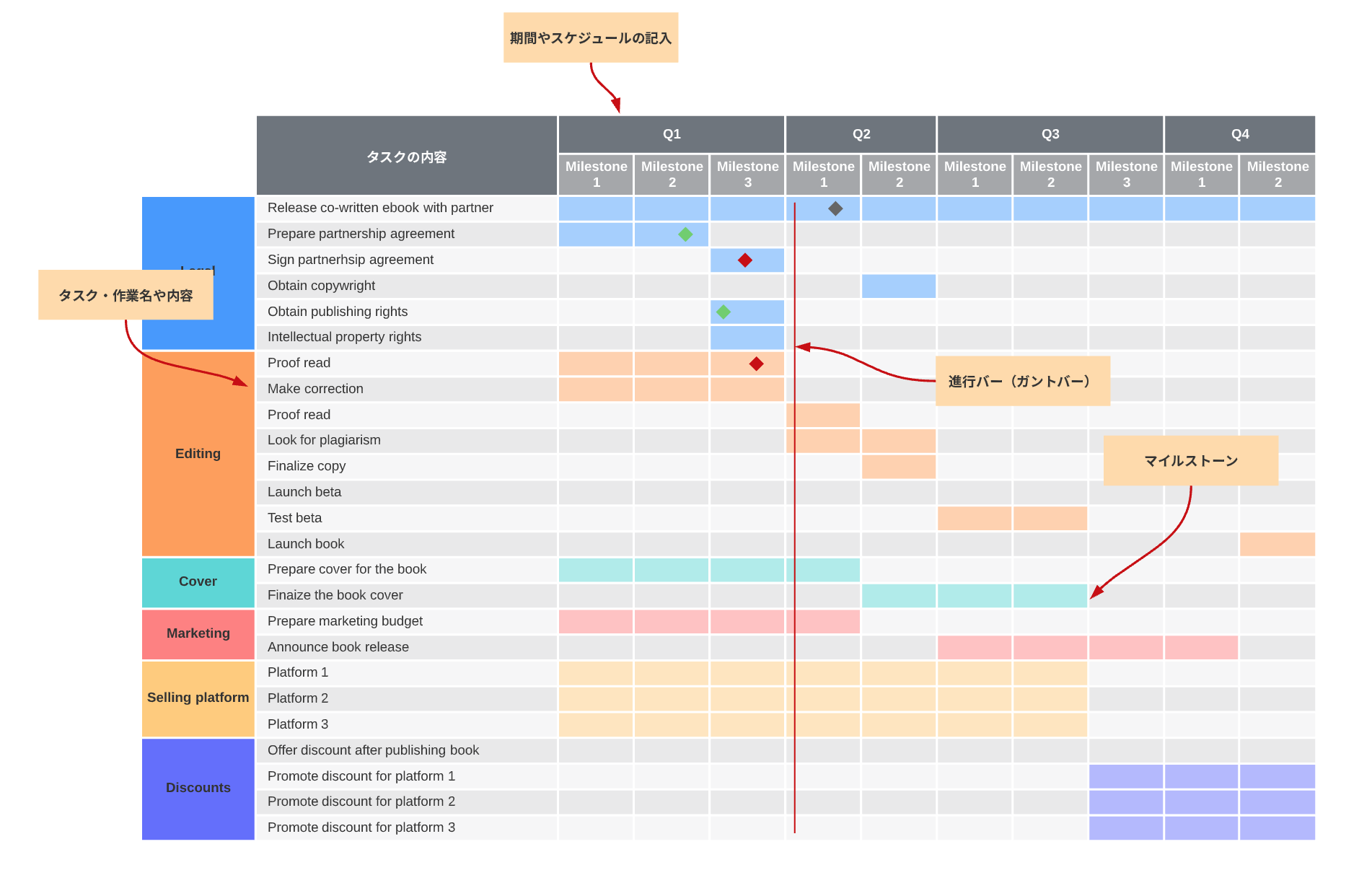Image resolution: width=1372 pixels, height=883 pixels.
Task: Click the Launch book bar in Q4
Action: pos(1277,544)
